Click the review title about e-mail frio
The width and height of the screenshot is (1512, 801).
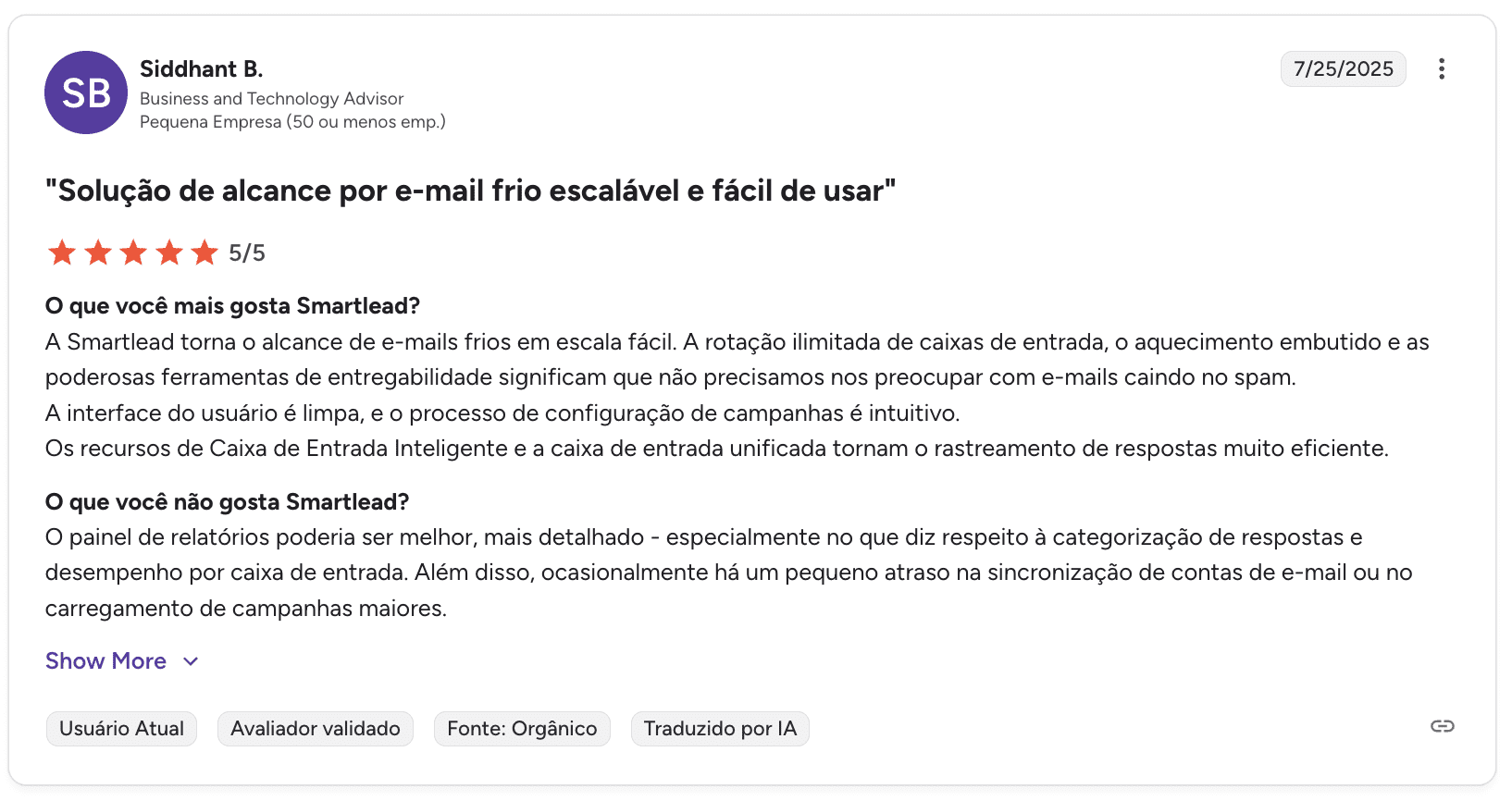click(x=470, y=191)
